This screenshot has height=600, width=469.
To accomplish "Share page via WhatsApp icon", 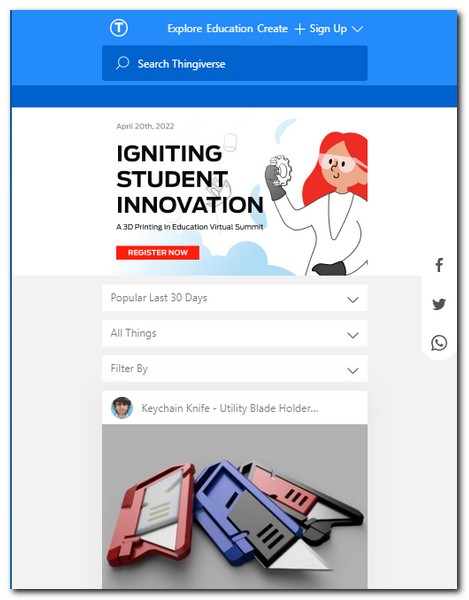I will coord(439,343).
